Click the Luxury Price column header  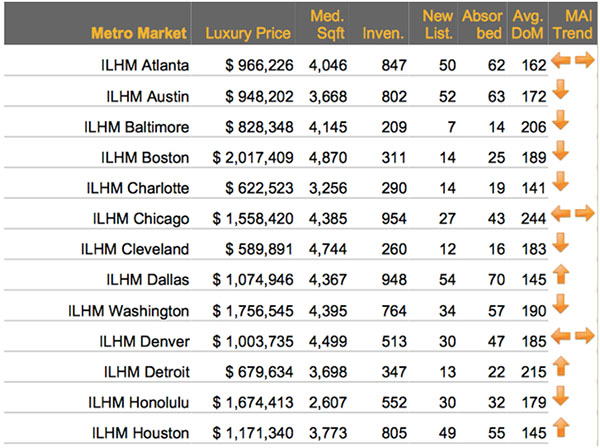(x=248, y=33)
